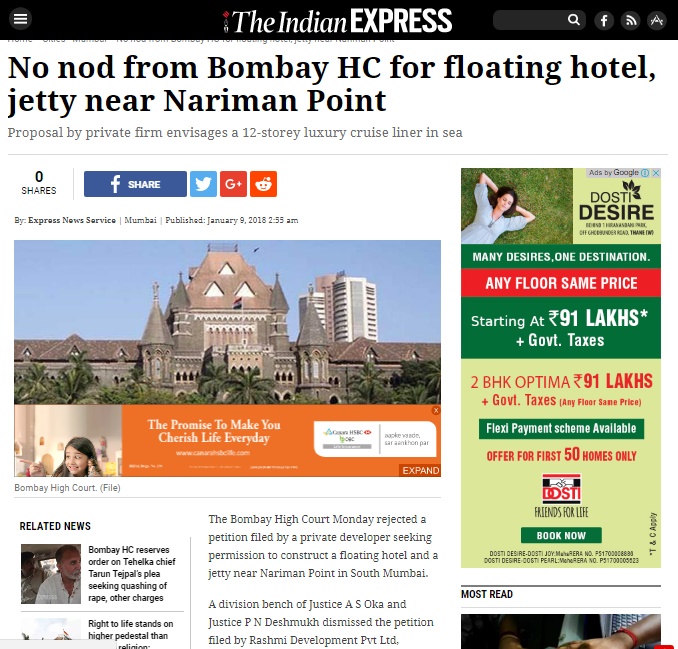The image size is (678, 649).
Task: Click BOOK NOW in Dosti ad
Action: [x=561, y=535]
